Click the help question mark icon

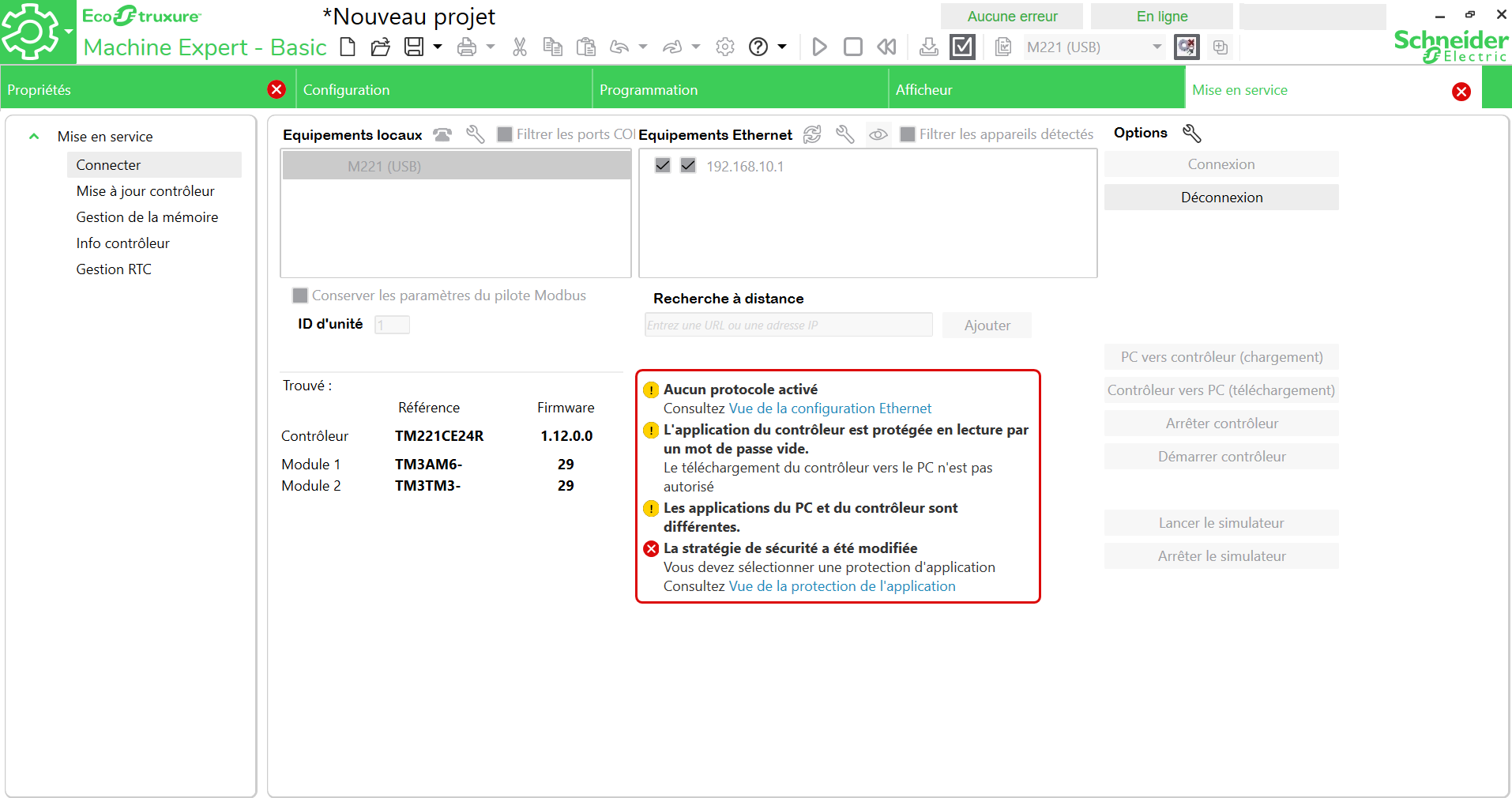(758, 47)
